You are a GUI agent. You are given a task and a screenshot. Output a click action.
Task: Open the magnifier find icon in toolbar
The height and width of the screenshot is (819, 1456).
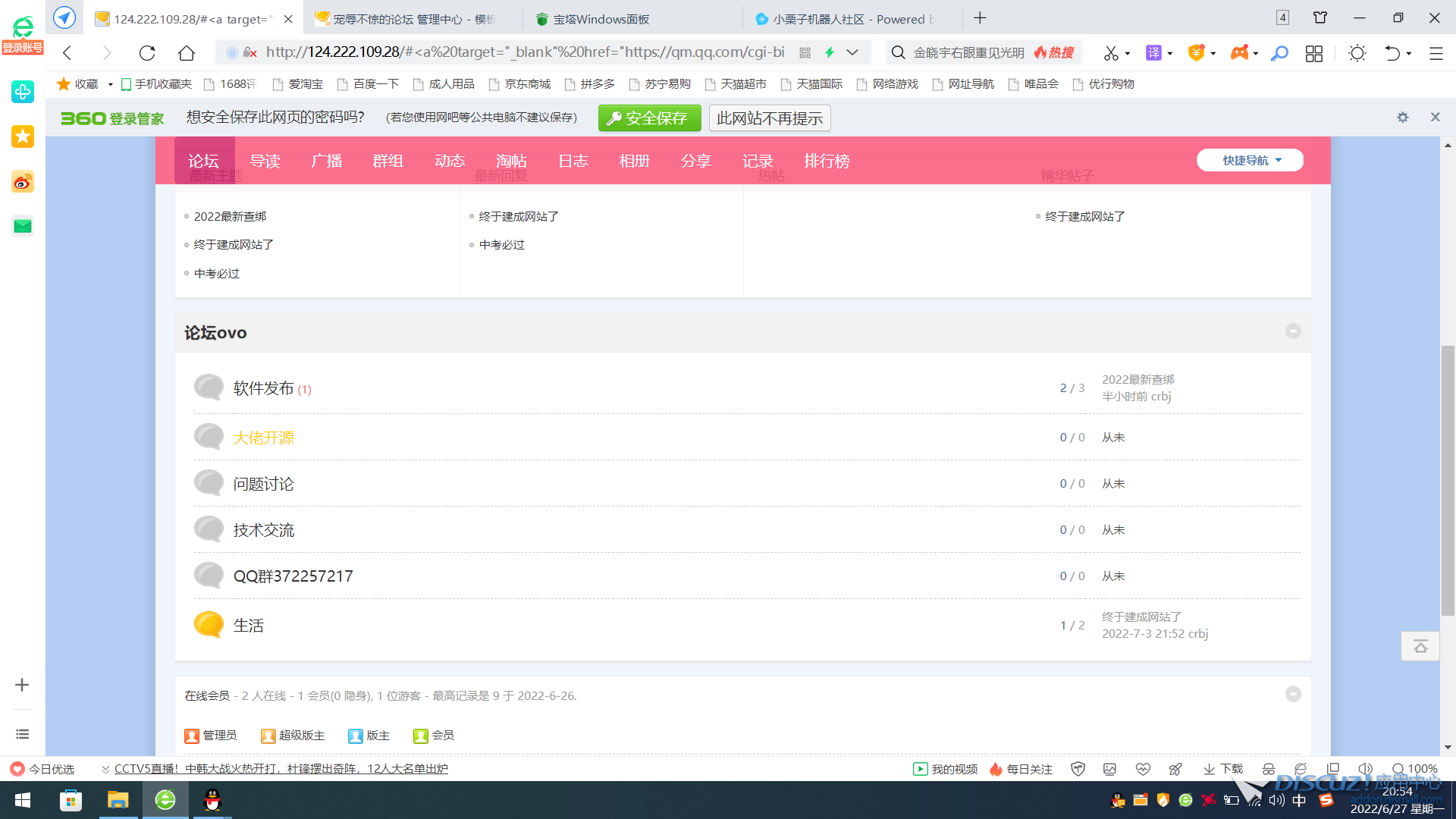pos(1279,52)
